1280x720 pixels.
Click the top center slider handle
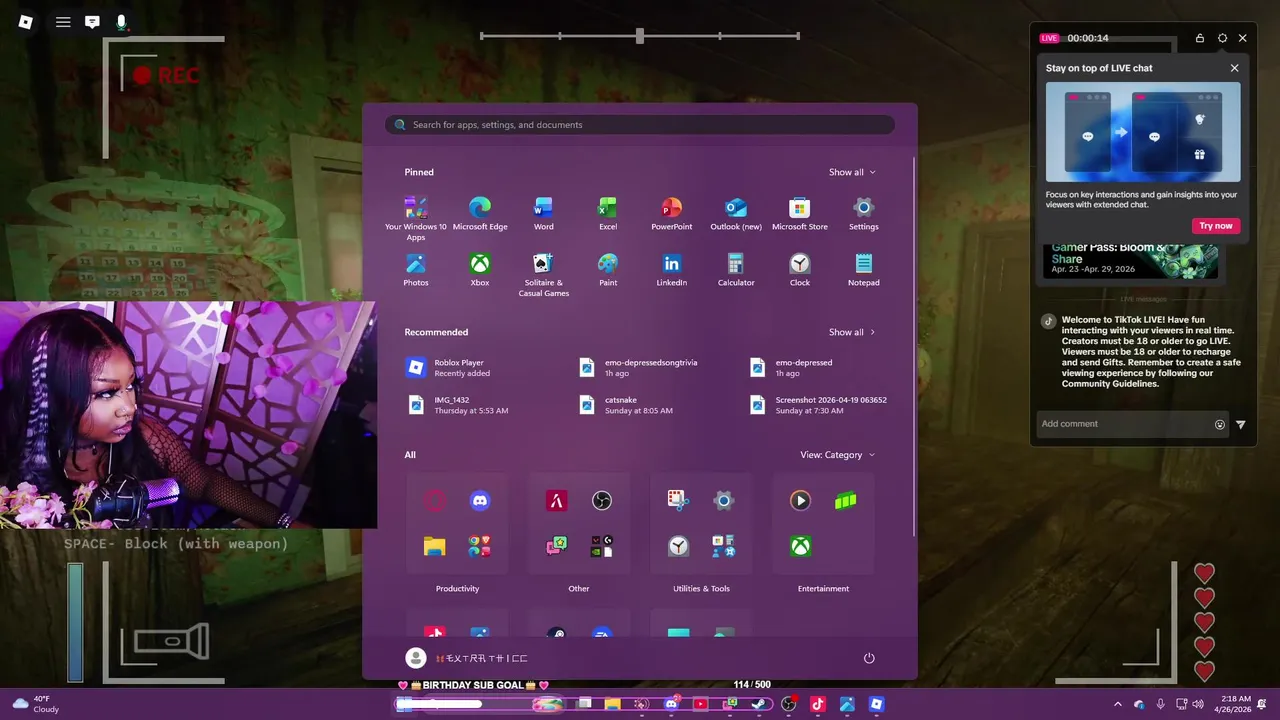[x=640, y=36]
